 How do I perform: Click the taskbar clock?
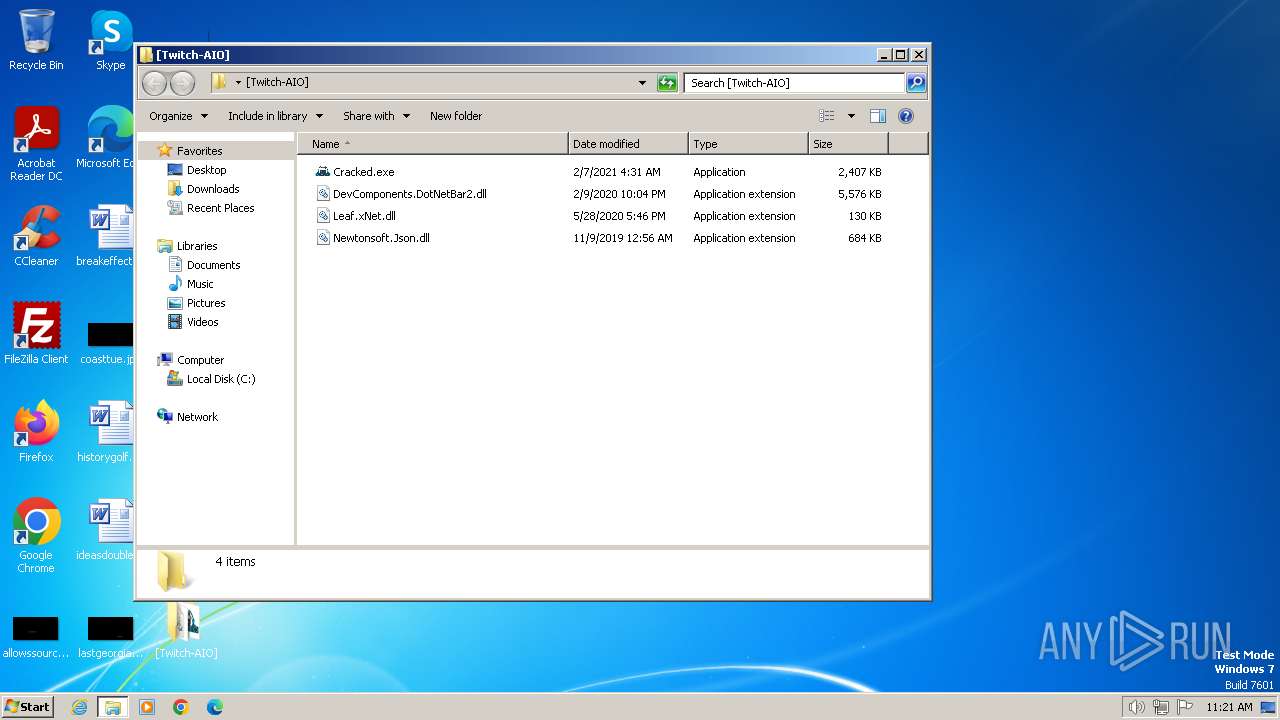(x=1229, y=707)
